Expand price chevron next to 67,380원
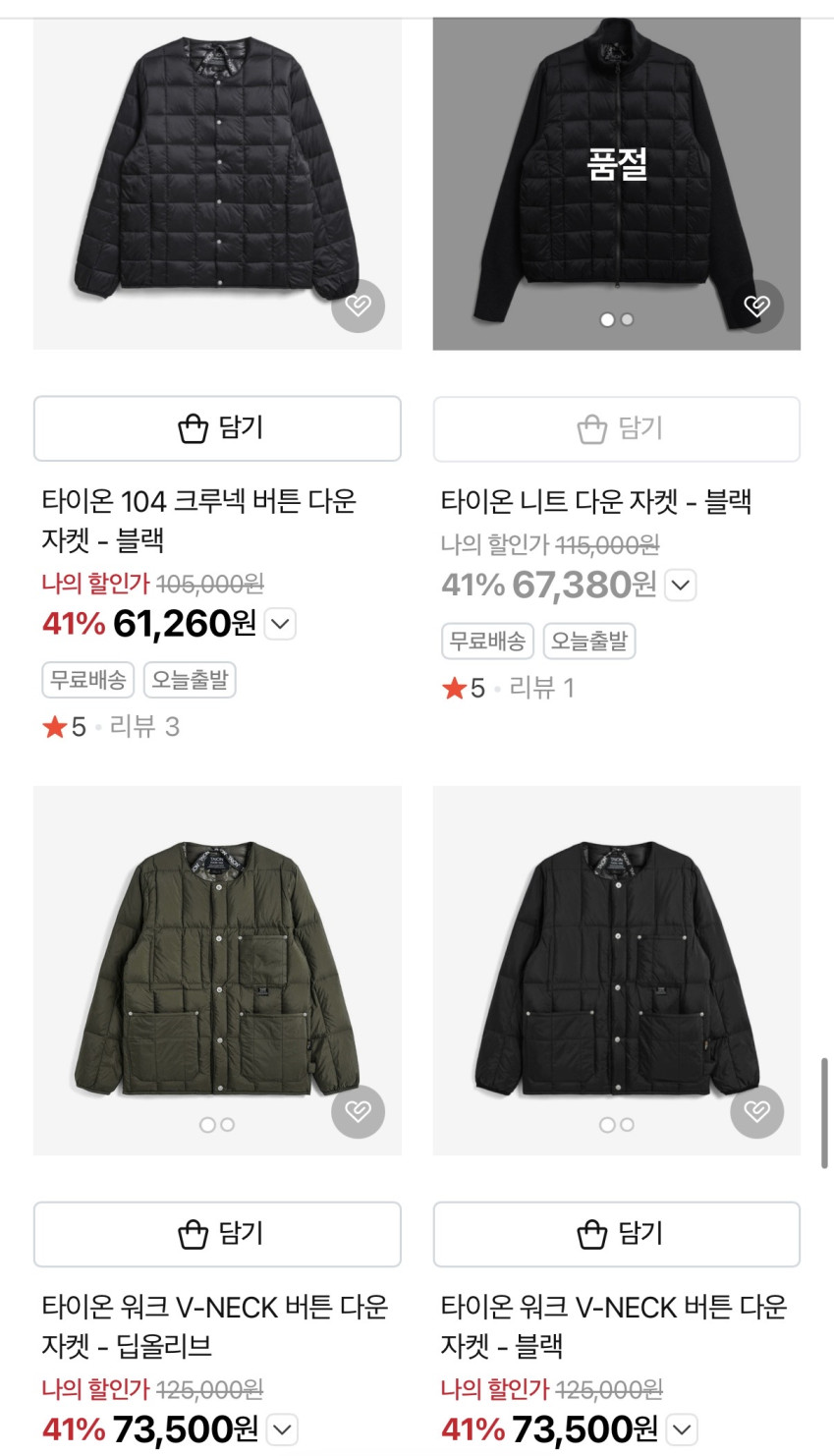The width and height of the screenshot is (834, 1456). pyautogui.click(x=681, y=586)
